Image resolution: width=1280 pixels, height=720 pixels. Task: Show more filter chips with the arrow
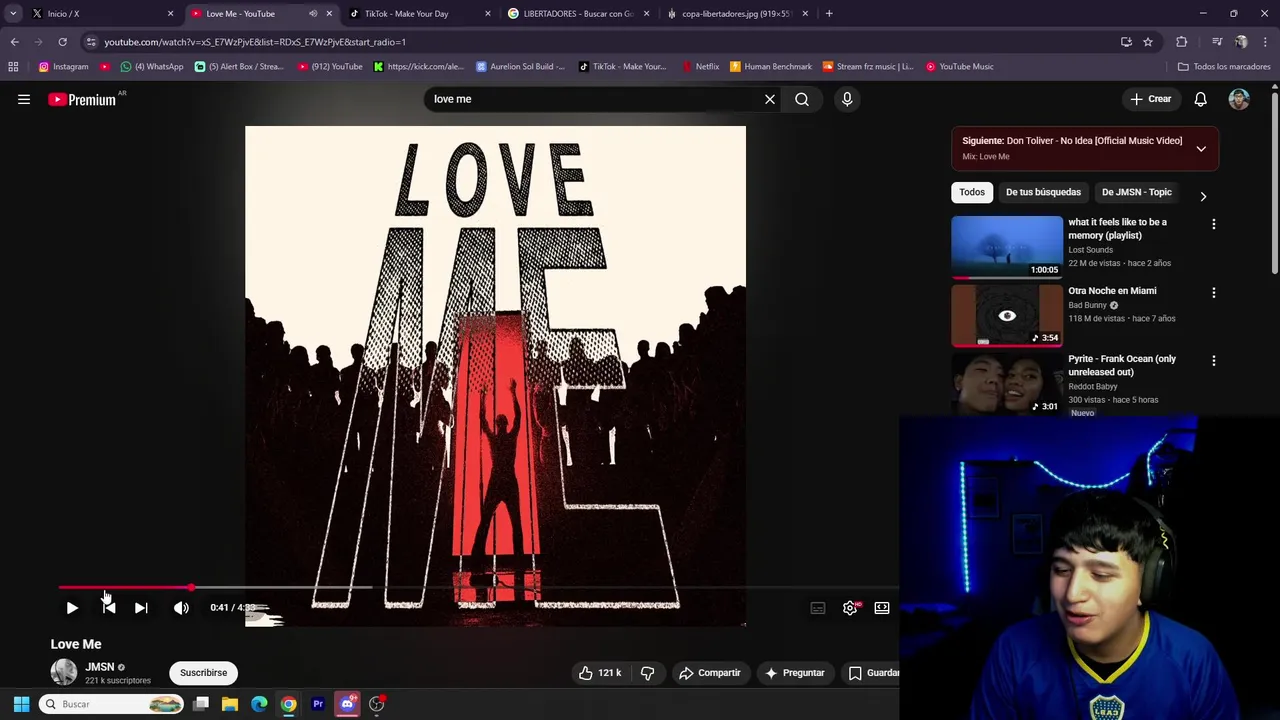1203,196
